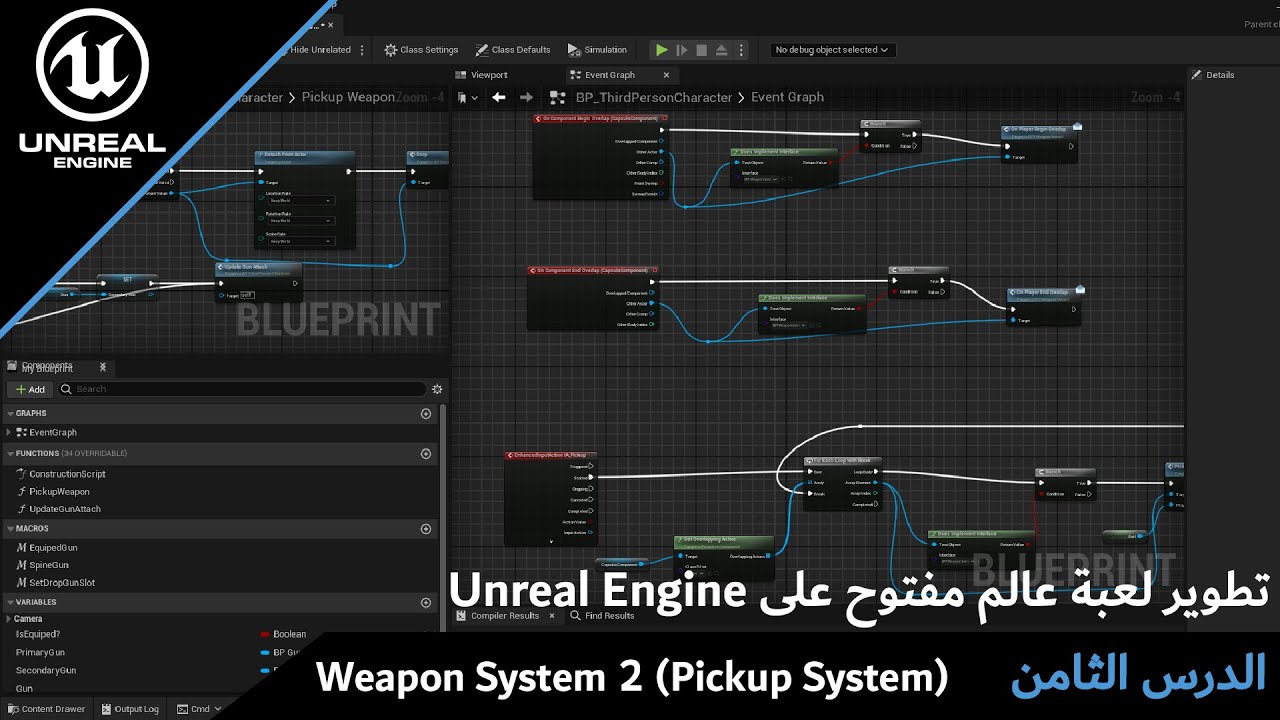Go forward in graph navigation history
Viewport: 1280px width, 720px height.
pos(524,97)
